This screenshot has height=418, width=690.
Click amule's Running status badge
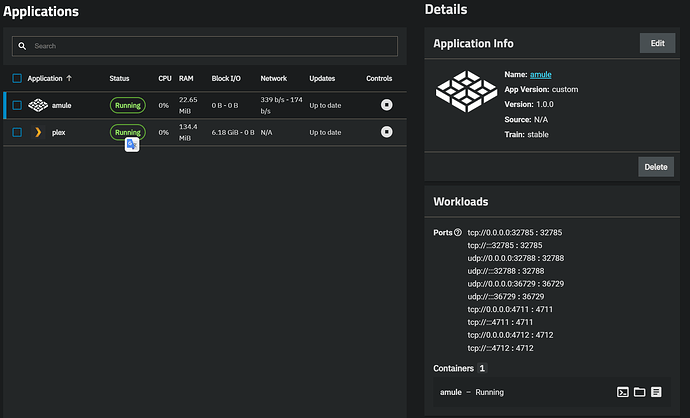coord(128,105)
